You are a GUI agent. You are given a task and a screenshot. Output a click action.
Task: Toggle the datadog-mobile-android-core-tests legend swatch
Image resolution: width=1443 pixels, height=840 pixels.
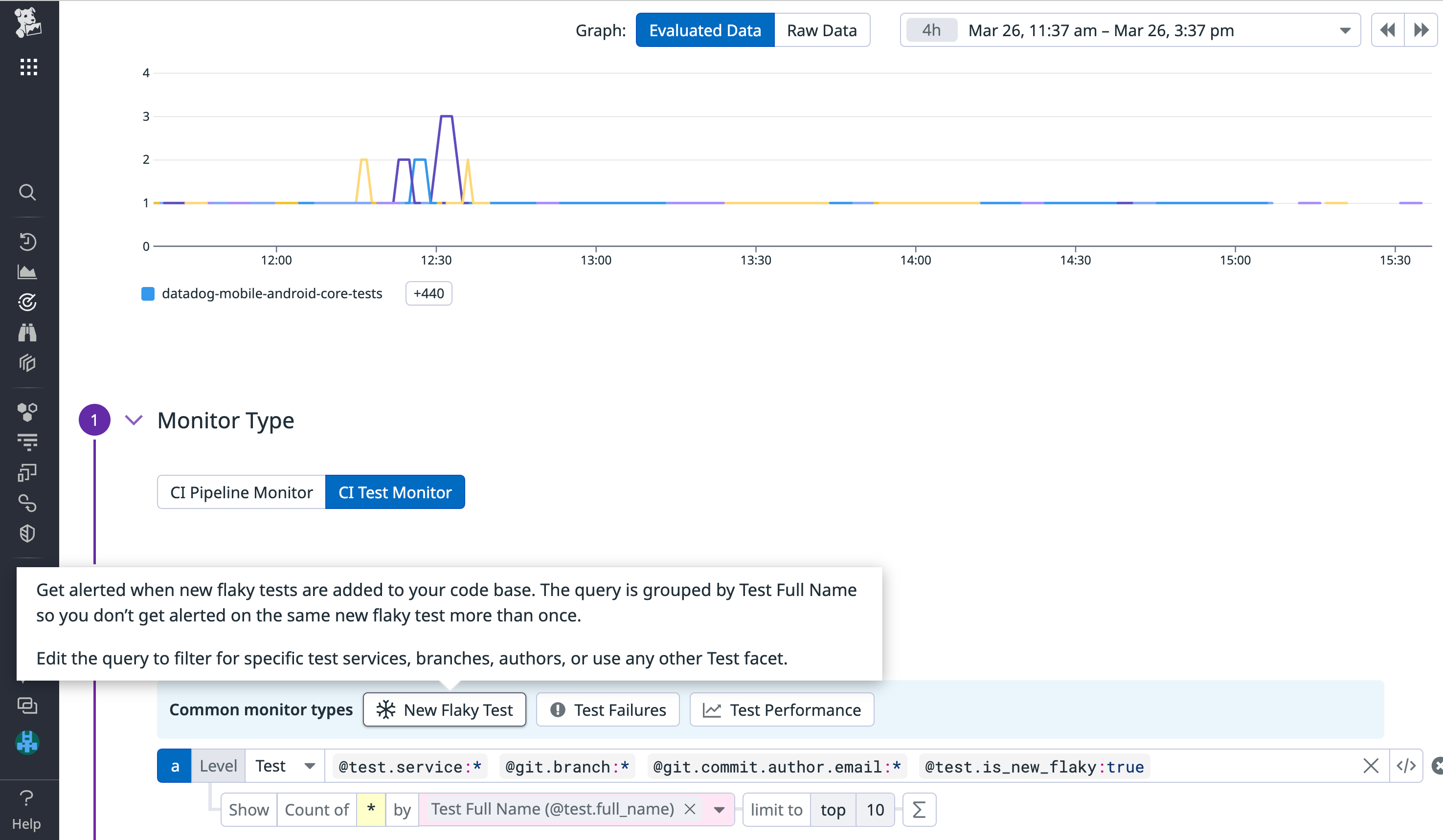pyautogui.click(x=148, y=293)
